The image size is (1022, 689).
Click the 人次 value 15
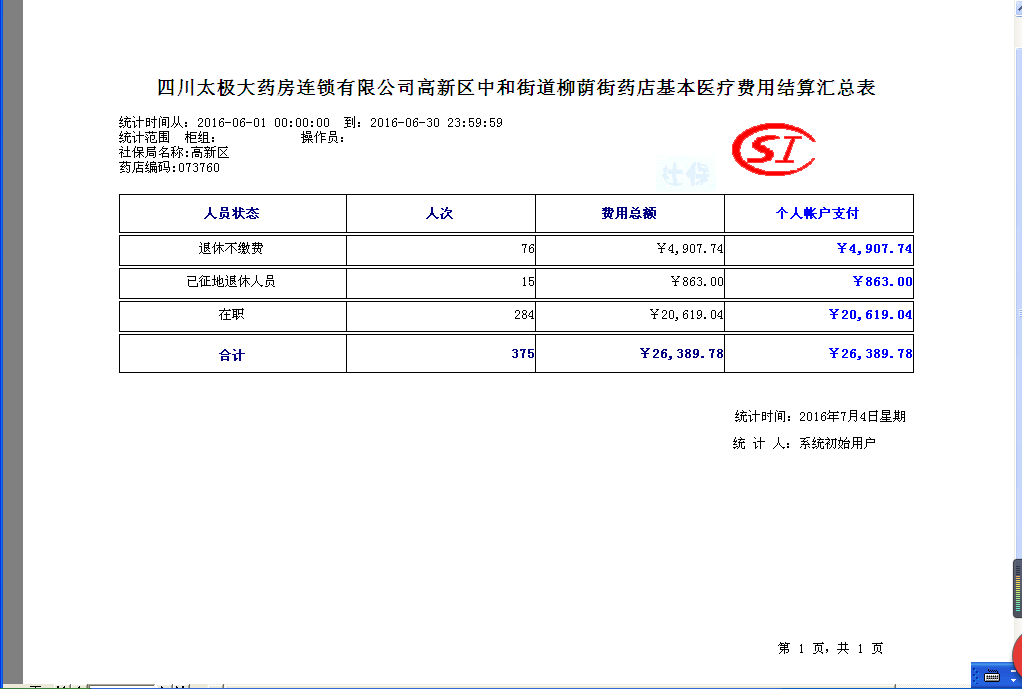(528, 282)
